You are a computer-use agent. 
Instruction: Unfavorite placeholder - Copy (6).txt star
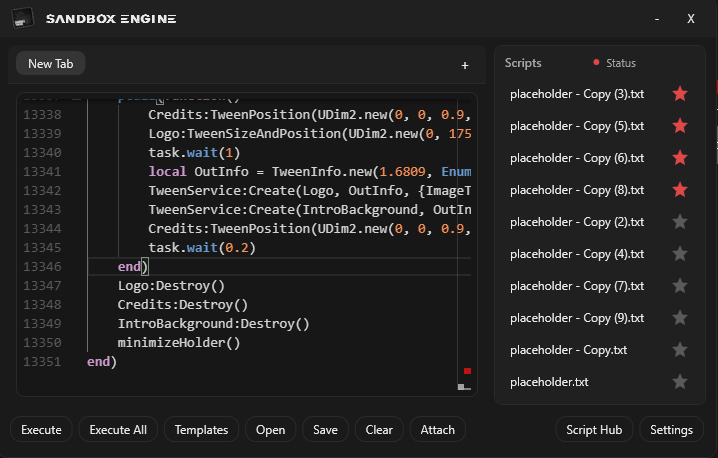tap(680, 158)
